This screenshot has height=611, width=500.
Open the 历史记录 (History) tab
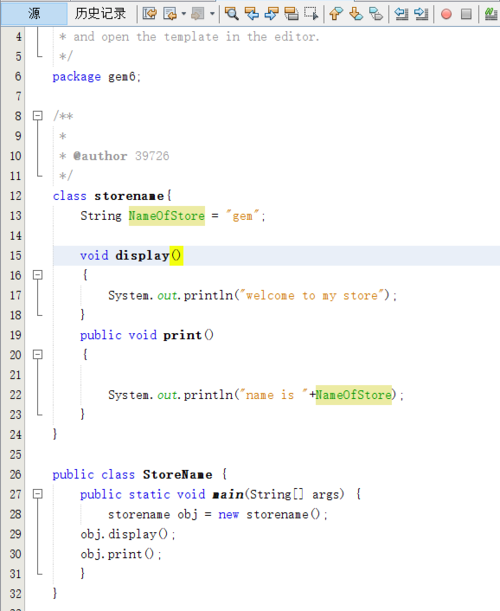tap(101, 14)
